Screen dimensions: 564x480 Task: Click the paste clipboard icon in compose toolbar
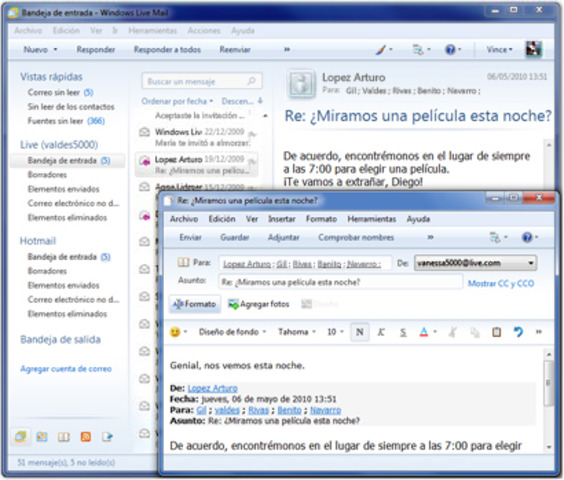click(x=496, y=332)
